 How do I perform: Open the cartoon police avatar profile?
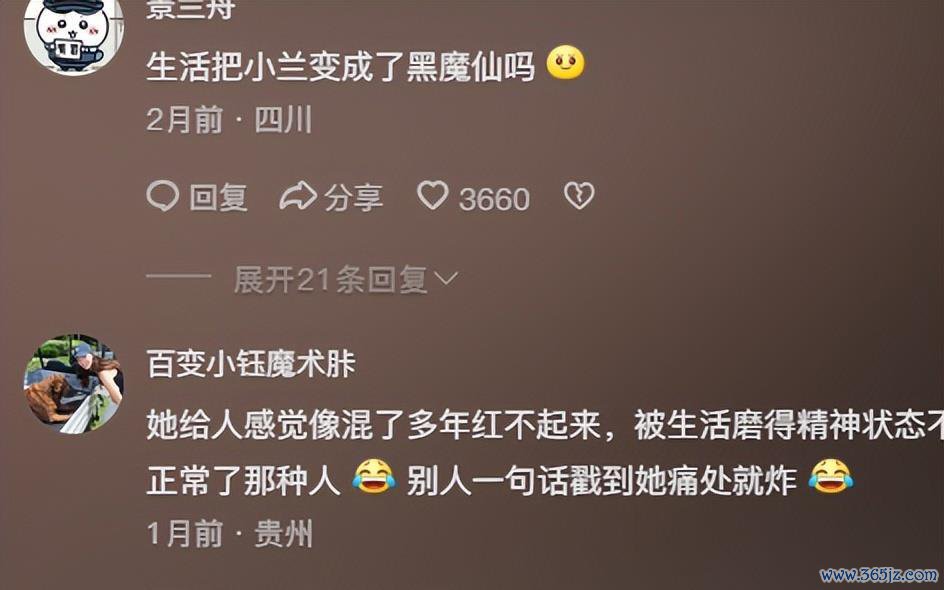pos(73,36)
